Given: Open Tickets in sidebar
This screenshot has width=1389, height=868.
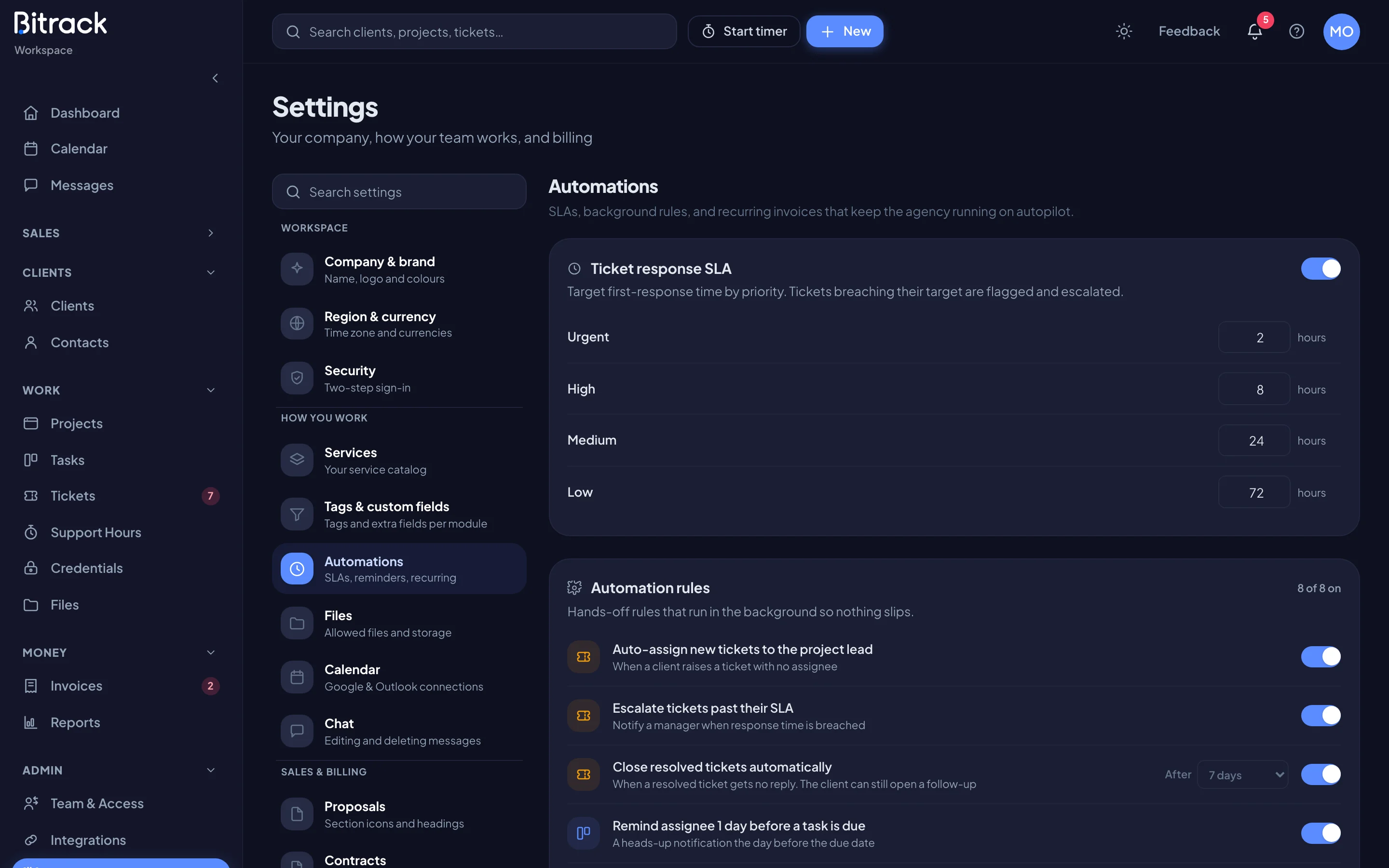Looking at the screenshot, I should point(121,496).
